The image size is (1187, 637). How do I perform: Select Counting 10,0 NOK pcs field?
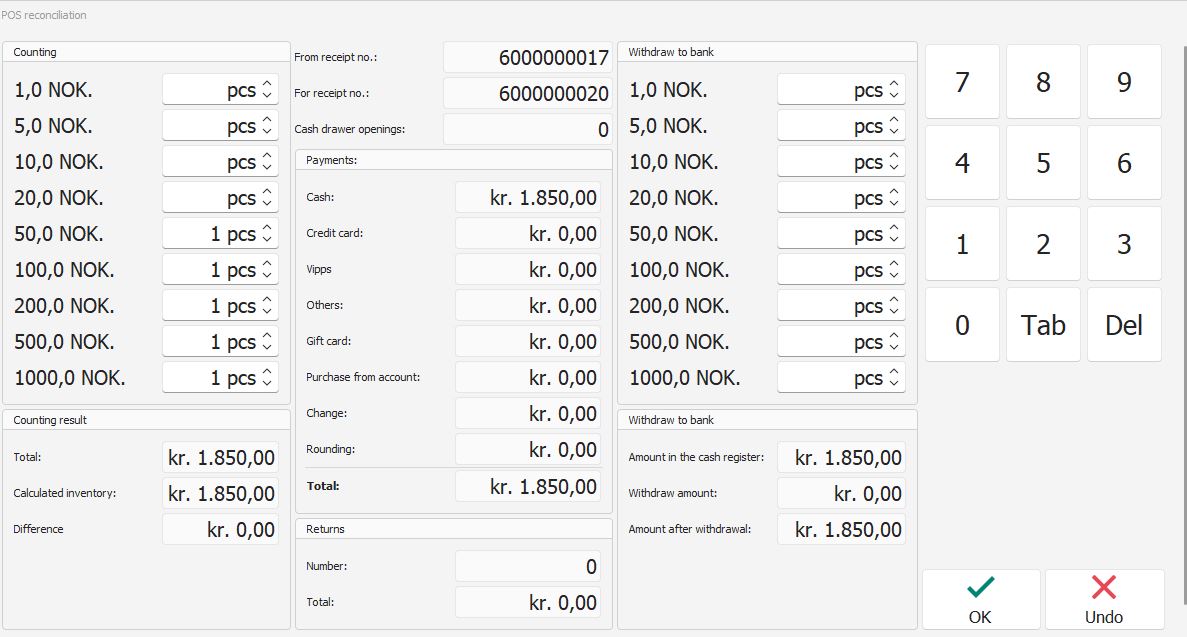tap(220, 161)
